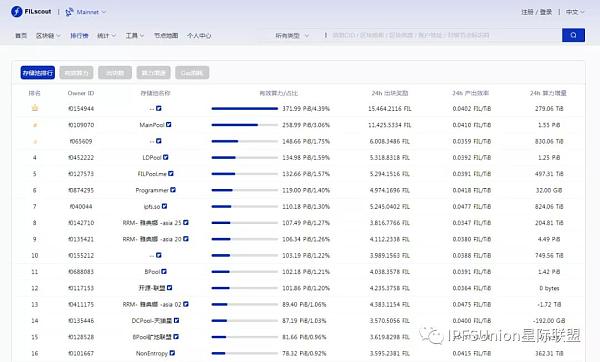Click the value 4.49 PiB
600x362 pixels.
click(x=549, y=239)
